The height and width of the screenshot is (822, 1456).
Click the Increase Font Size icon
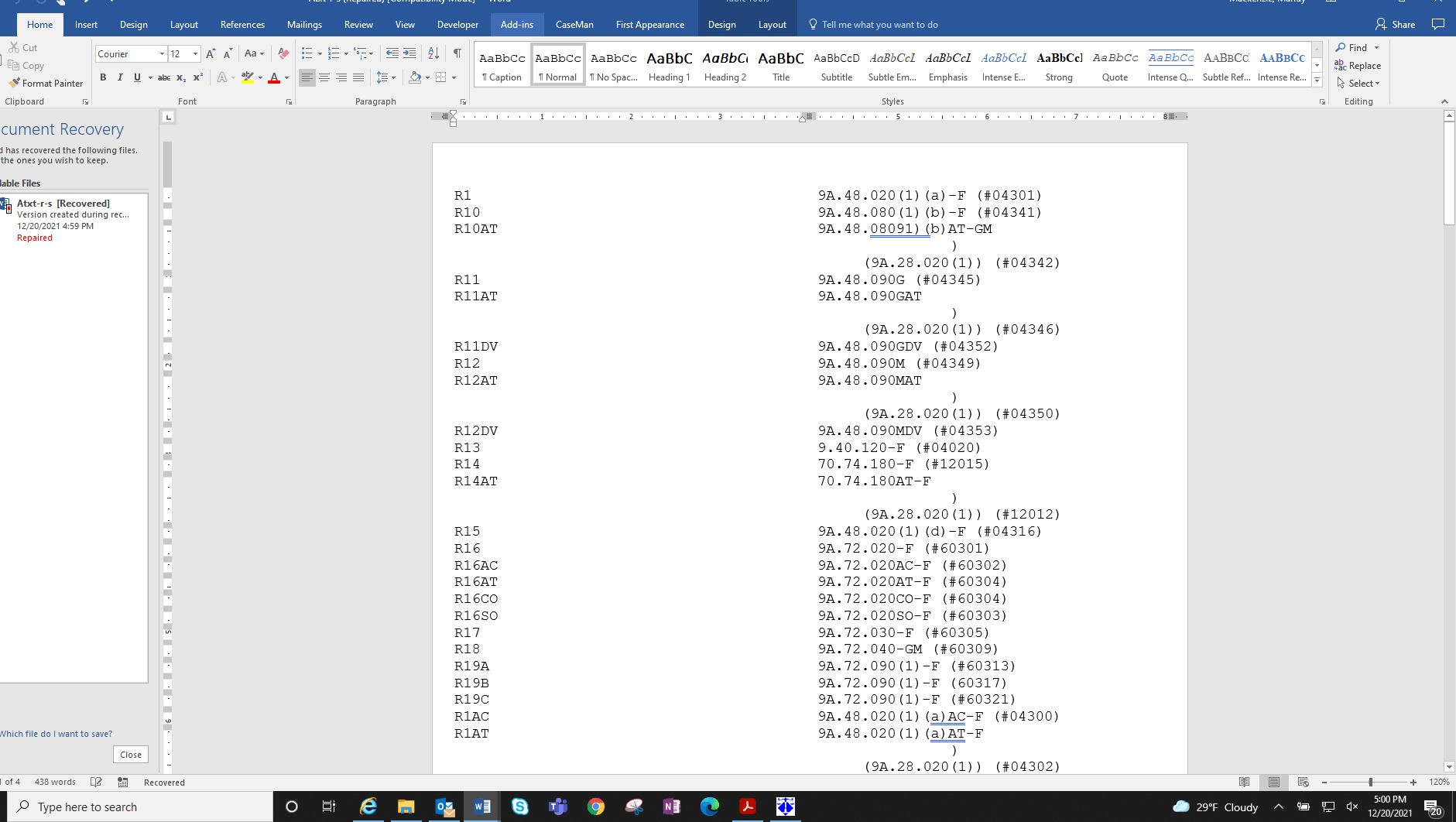pyautogui.click(x=209, y=53)
